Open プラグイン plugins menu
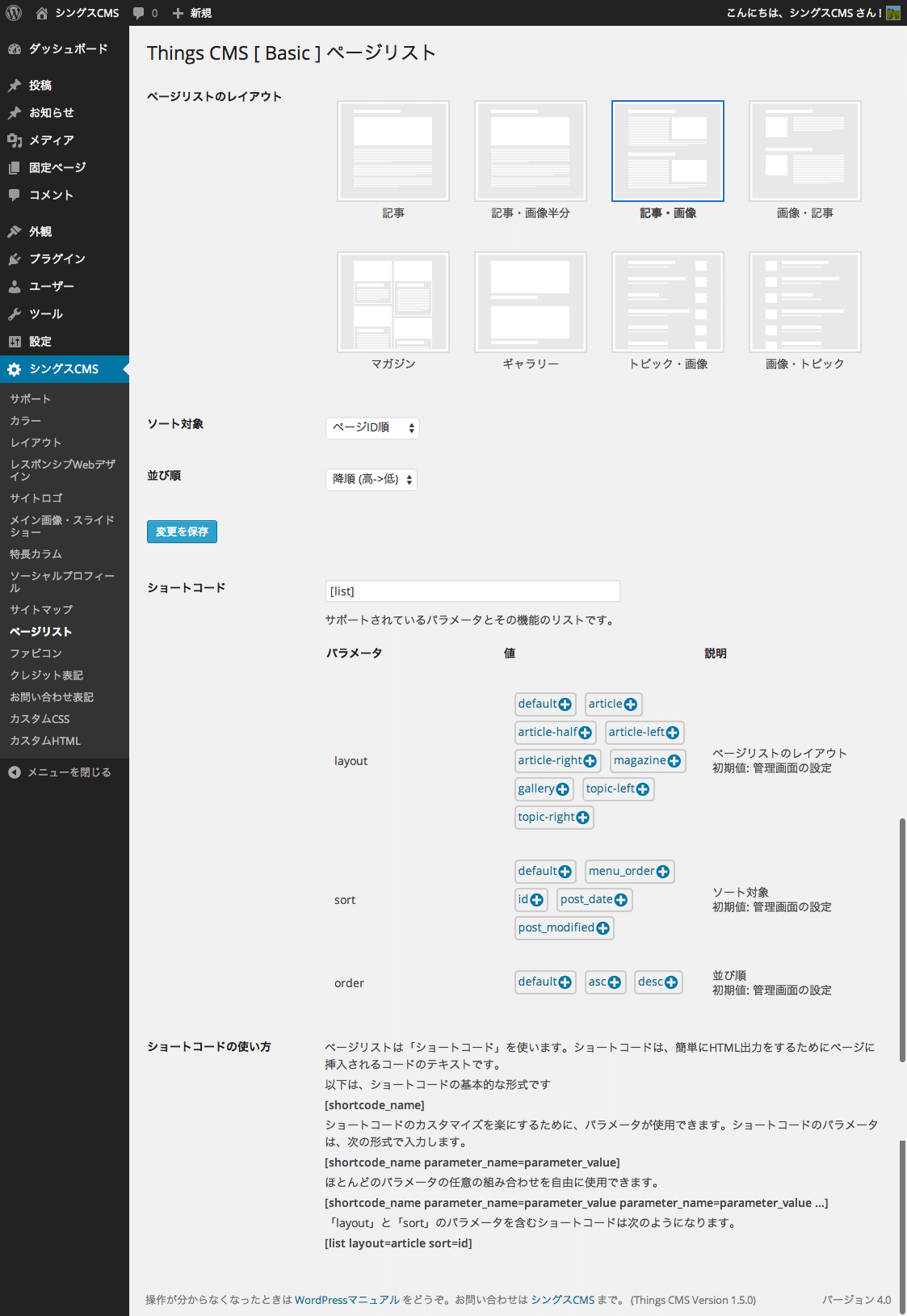The width and height of the screenshot is (907, 1316). [65, 259]
